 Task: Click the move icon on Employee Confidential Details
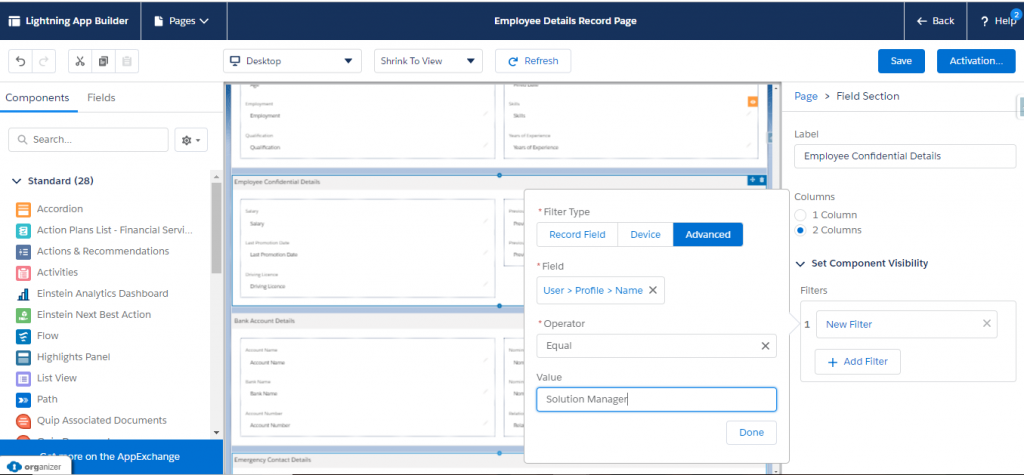(x=752, y=180)
